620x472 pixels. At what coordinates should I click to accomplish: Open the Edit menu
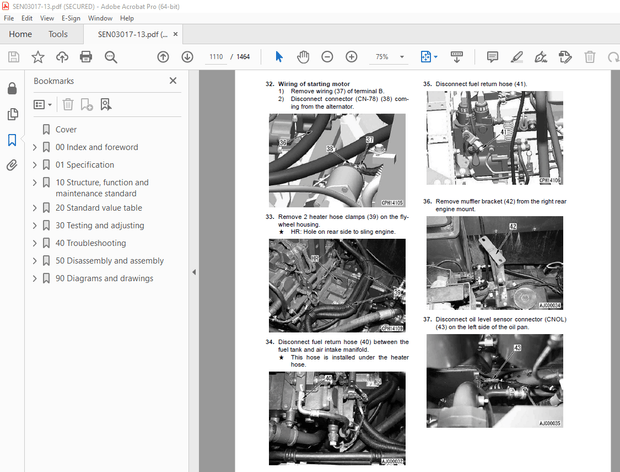click(x=27, y=18)
